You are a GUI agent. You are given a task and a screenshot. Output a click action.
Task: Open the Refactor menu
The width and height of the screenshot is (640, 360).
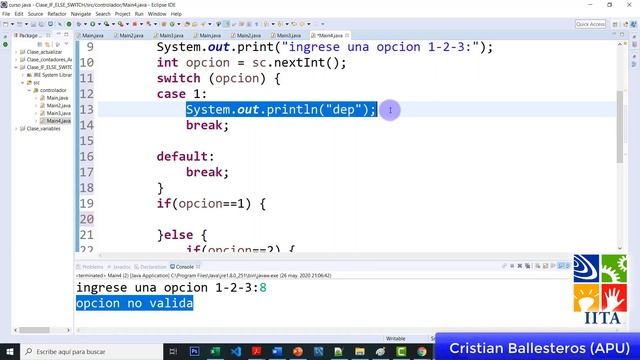(x=57, y=14)
